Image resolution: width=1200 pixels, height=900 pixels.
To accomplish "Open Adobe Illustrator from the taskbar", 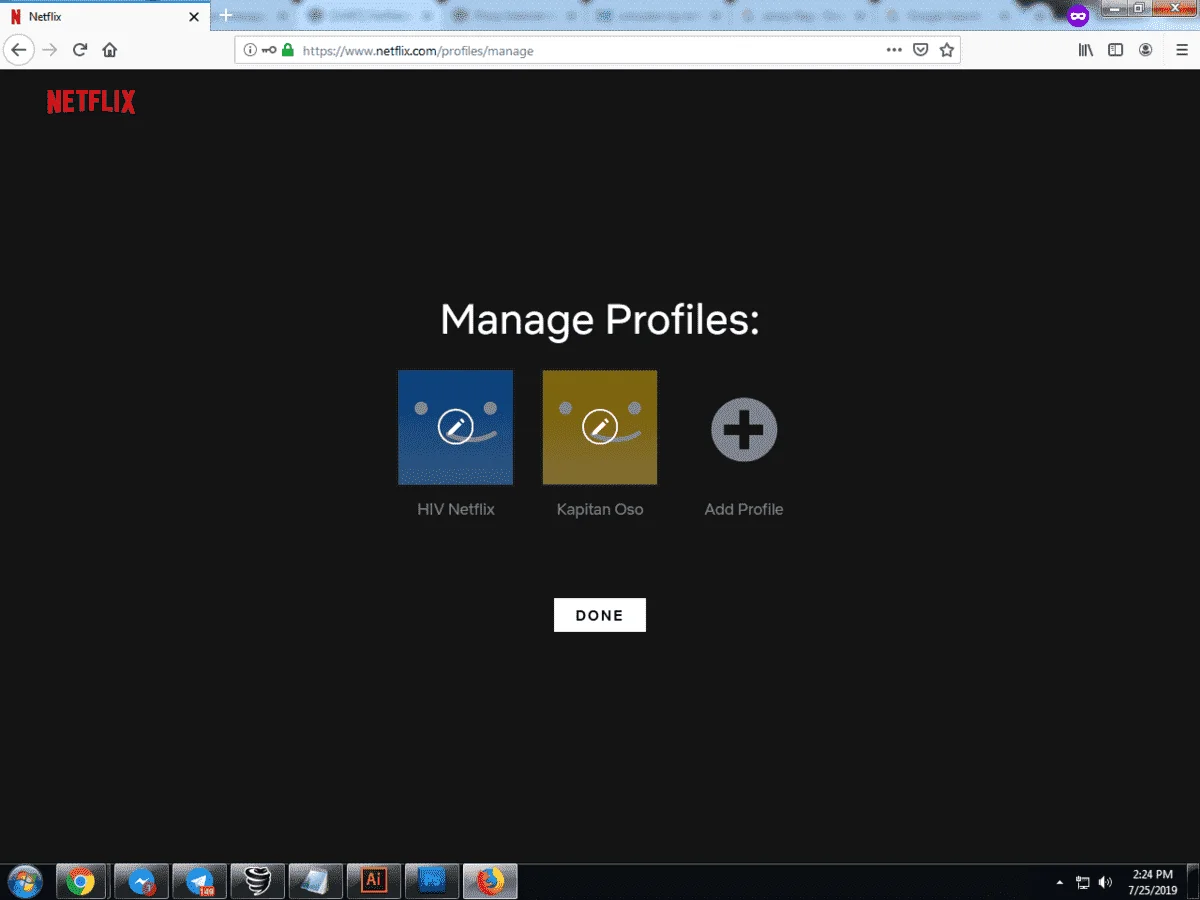I will [x=374, y=882].
